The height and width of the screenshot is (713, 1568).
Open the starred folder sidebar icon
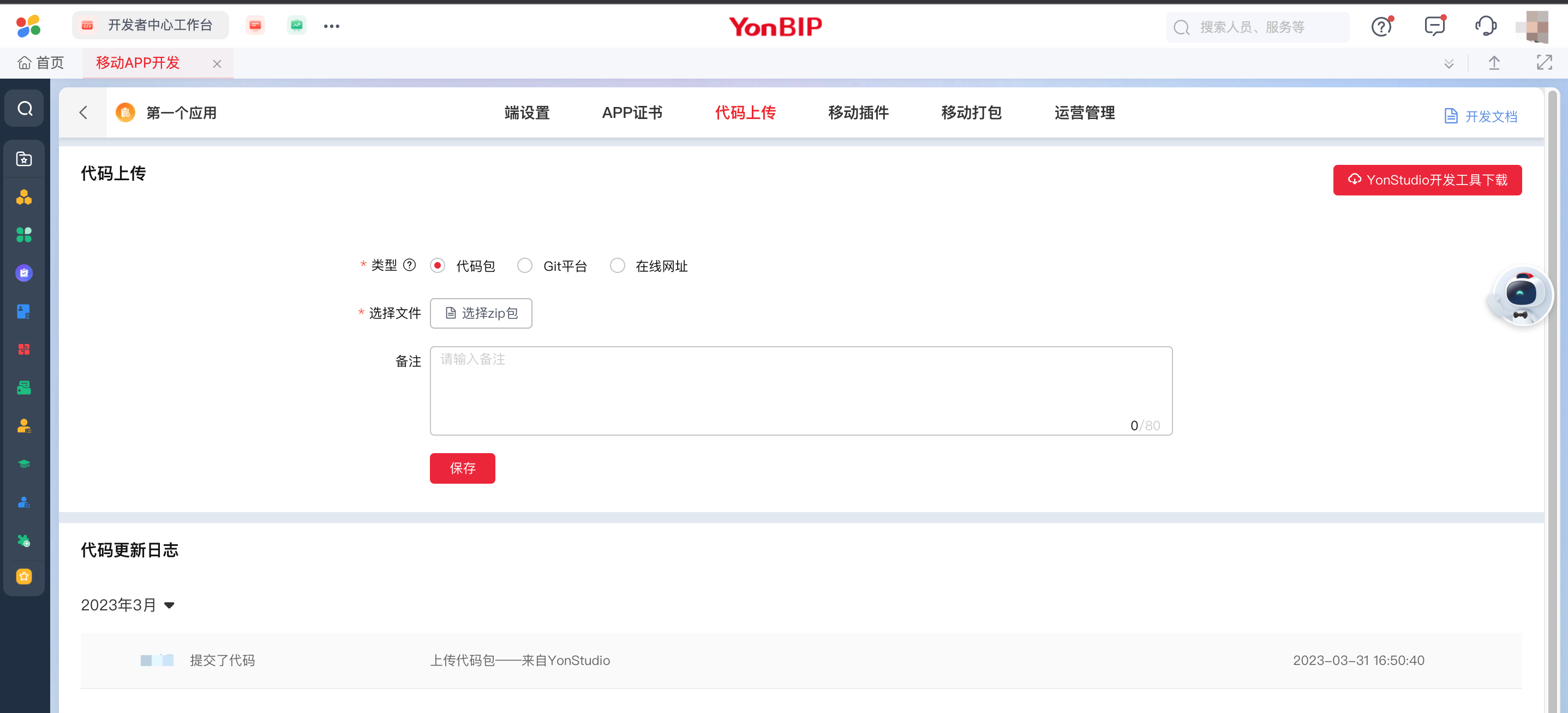click(x=25, y=159)
